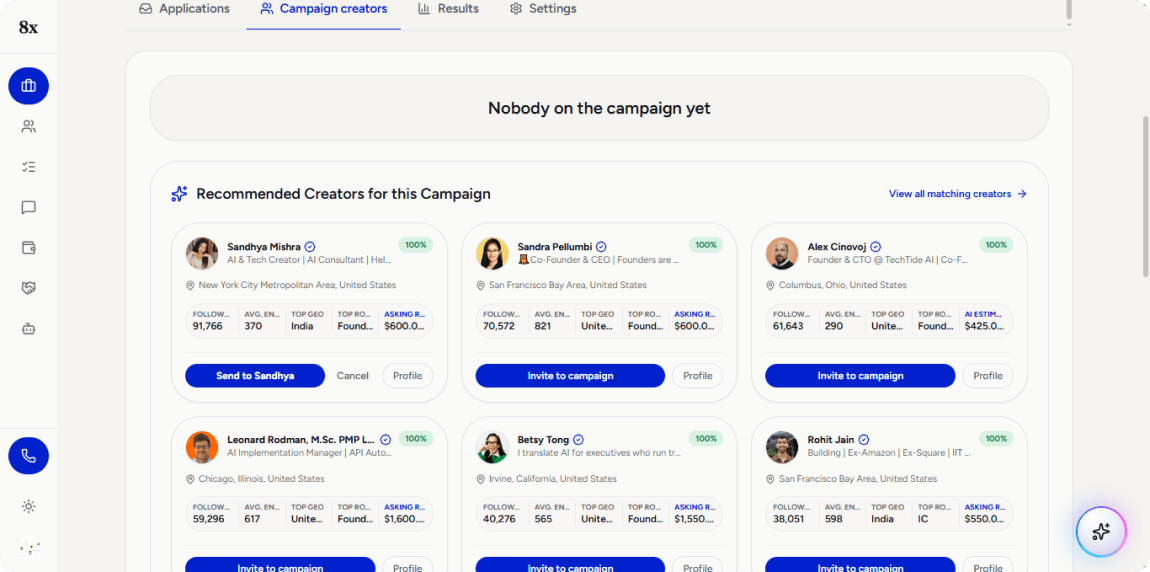Click 'Irvine, California, United States' location
Viewport: 1150px width, 572px height.
tap(553, 479)
